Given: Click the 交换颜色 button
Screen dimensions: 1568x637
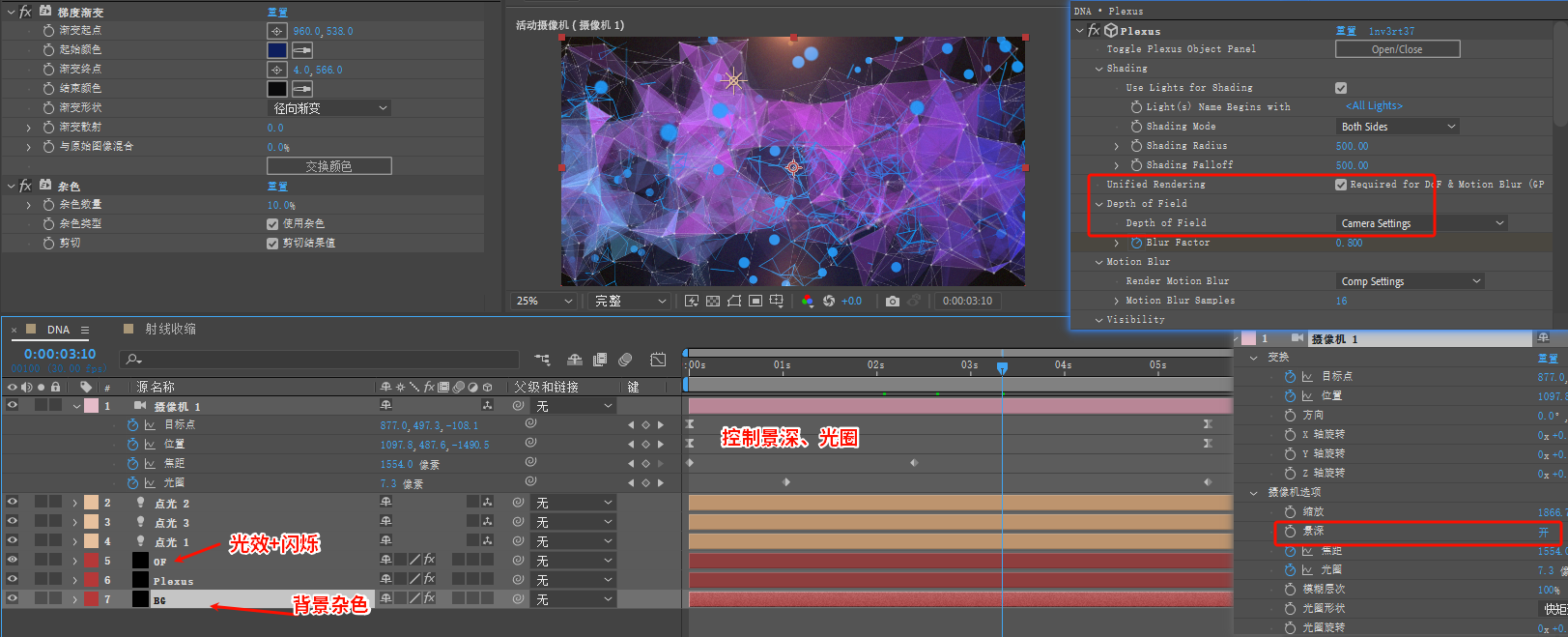Looking at the screenshot, I should pyautogui.click(x=328, y=166).
